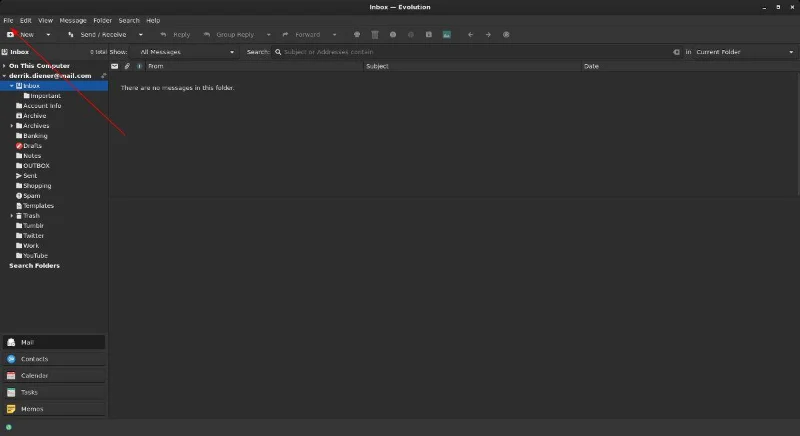
Task: Go to next message arrow icon
Action: click(488, 35)
